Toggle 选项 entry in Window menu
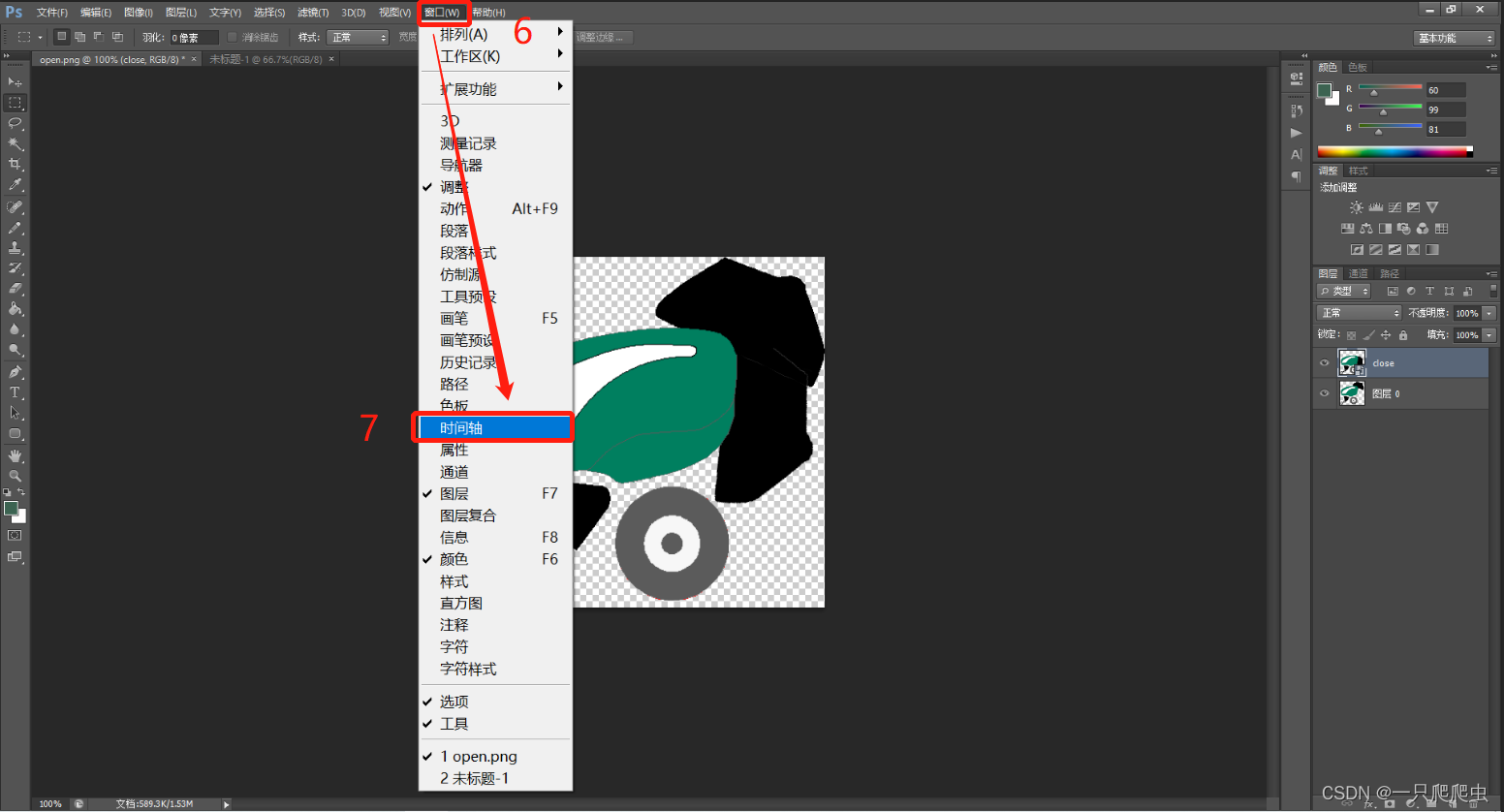 [x=495, y=702]
